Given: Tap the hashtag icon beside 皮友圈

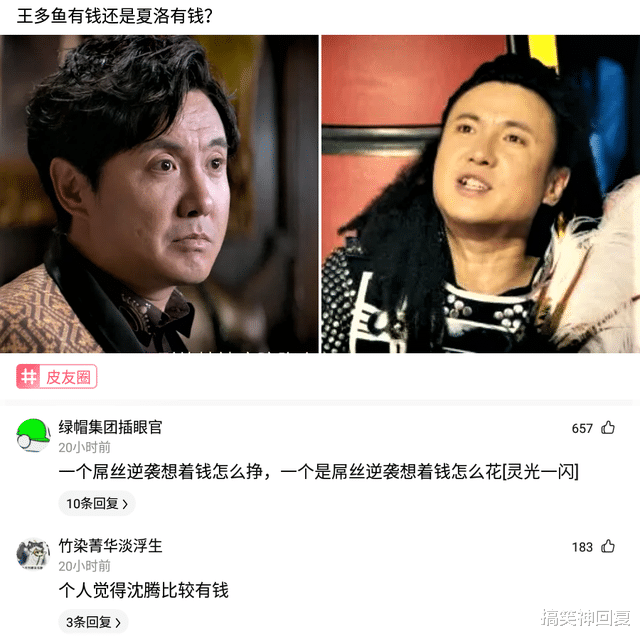Looking at the screenshot, I should [x=28, y=376].
